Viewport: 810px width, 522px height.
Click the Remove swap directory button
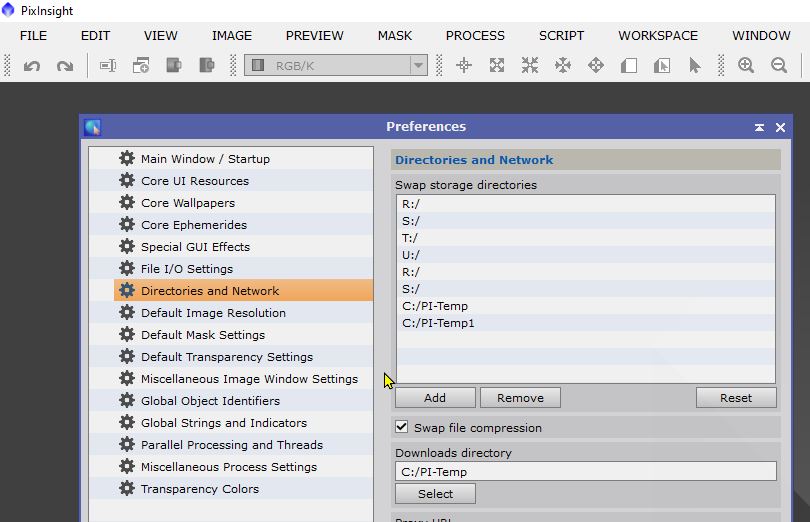pos(520,398)
